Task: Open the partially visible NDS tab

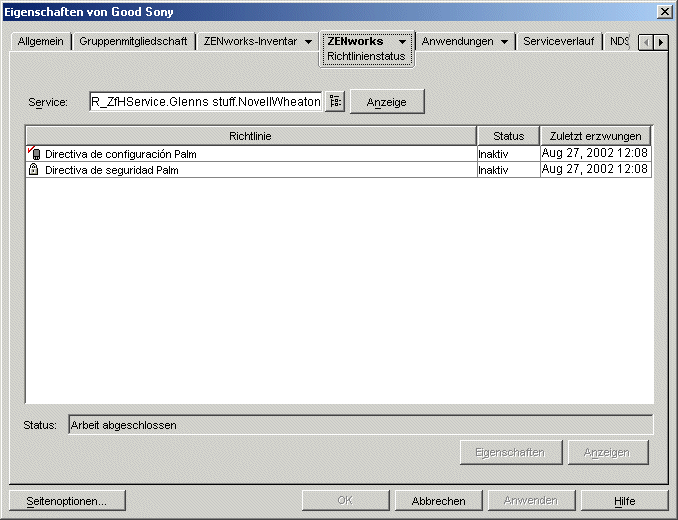Action: (x=619, y=41)
